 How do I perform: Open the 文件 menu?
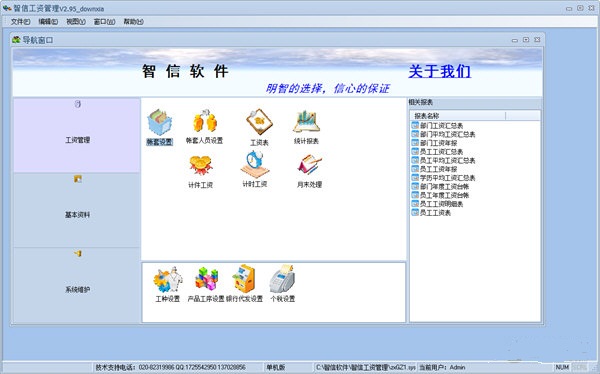tap(20, 22)
